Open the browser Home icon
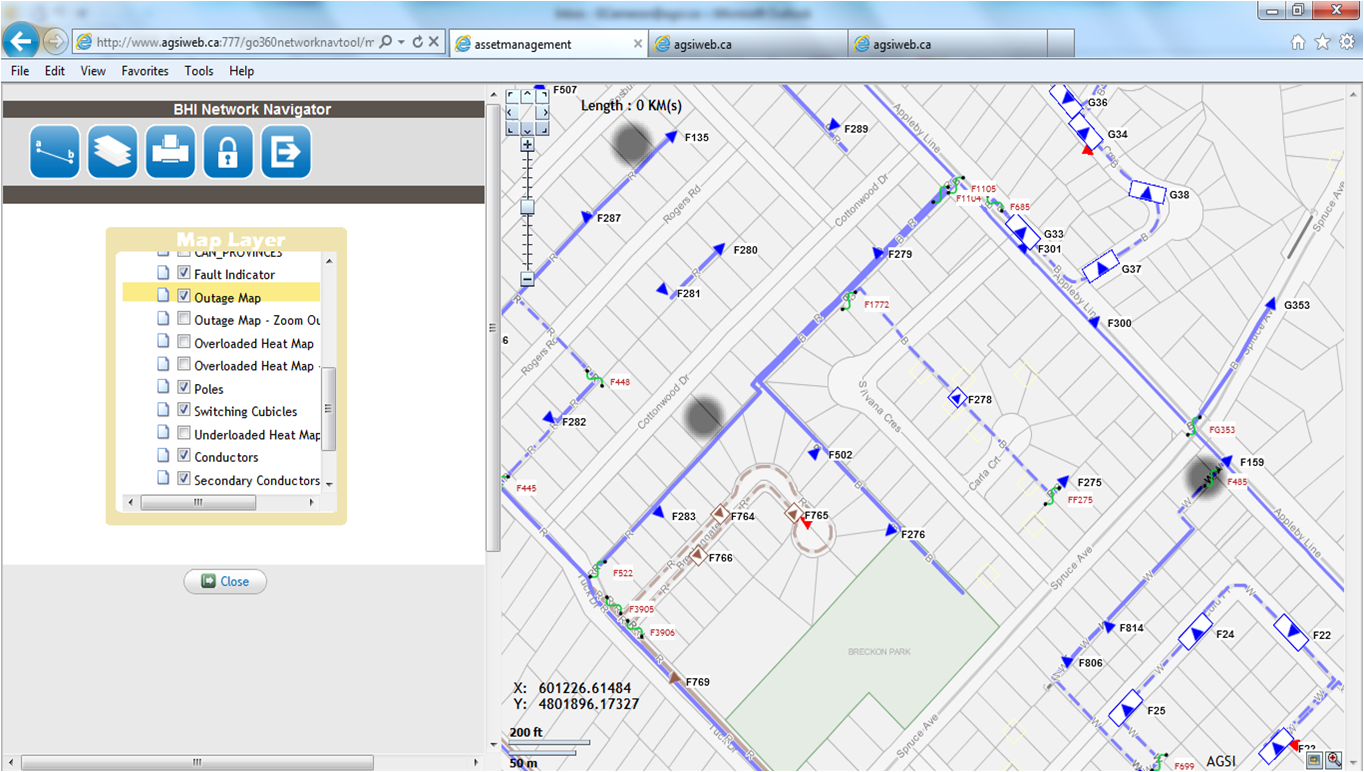 (1298, 42)
